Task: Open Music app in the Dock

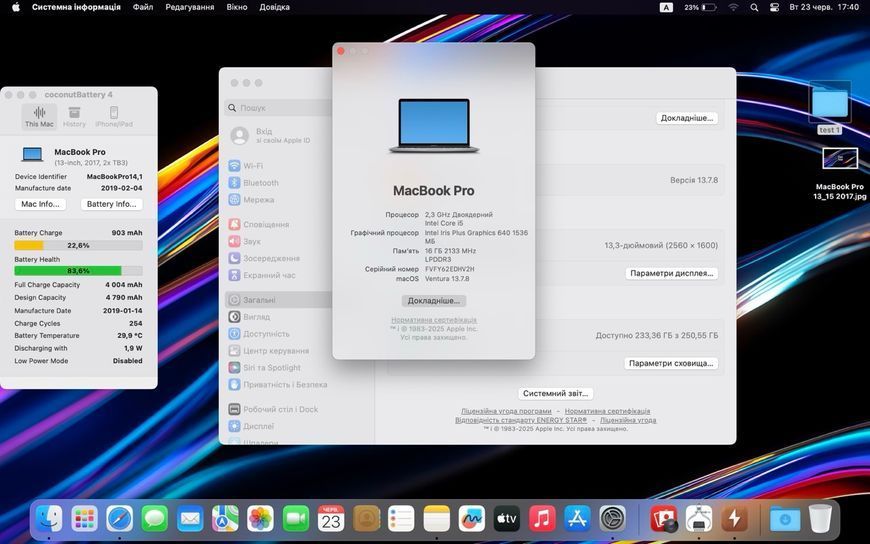Action: (x=542, y=519)
